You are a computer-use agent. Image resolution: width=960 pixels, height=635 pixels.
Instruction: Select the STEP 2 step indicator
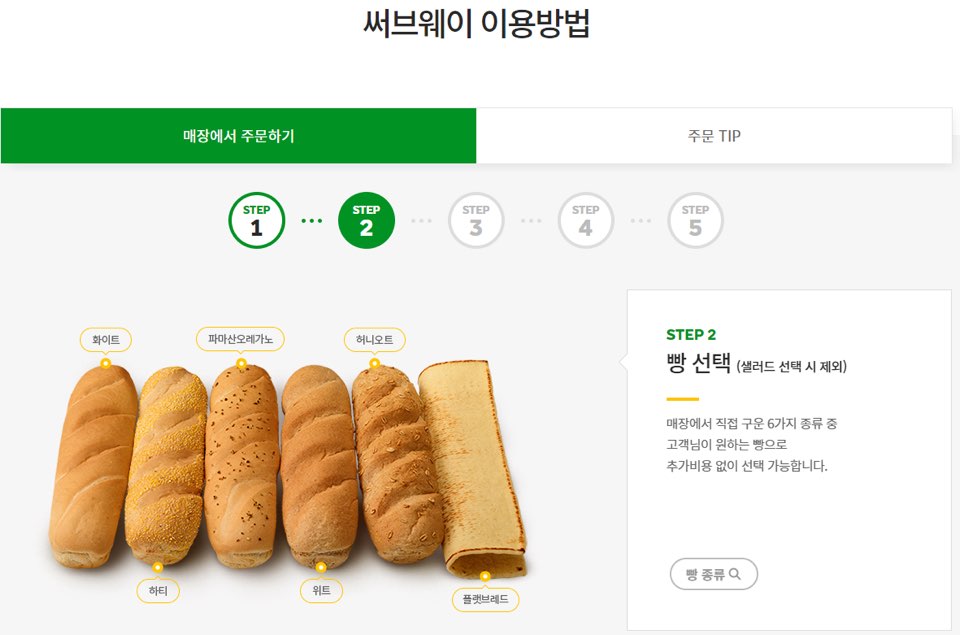tap(366, 219)
